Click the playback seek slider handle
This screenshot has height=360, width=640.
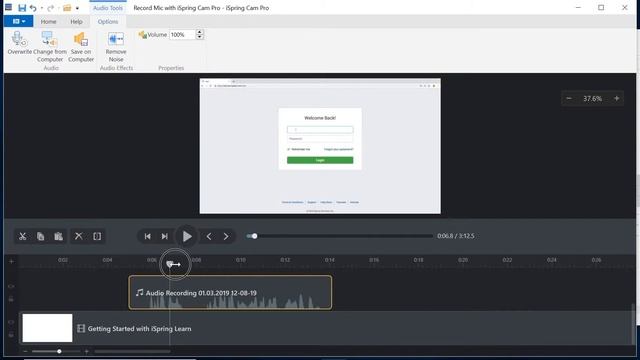(254, 236)
